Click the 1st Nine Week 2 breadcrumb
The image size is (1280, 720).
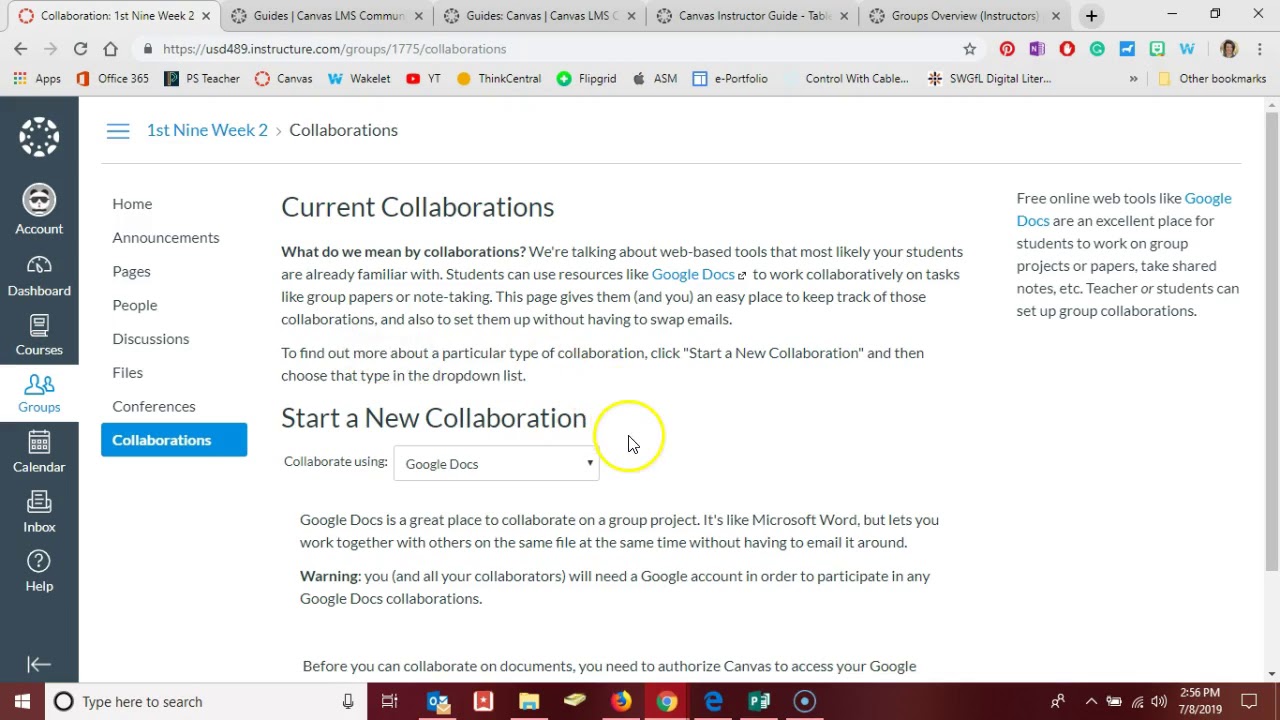pyautogui.click(x=207, y=130)
